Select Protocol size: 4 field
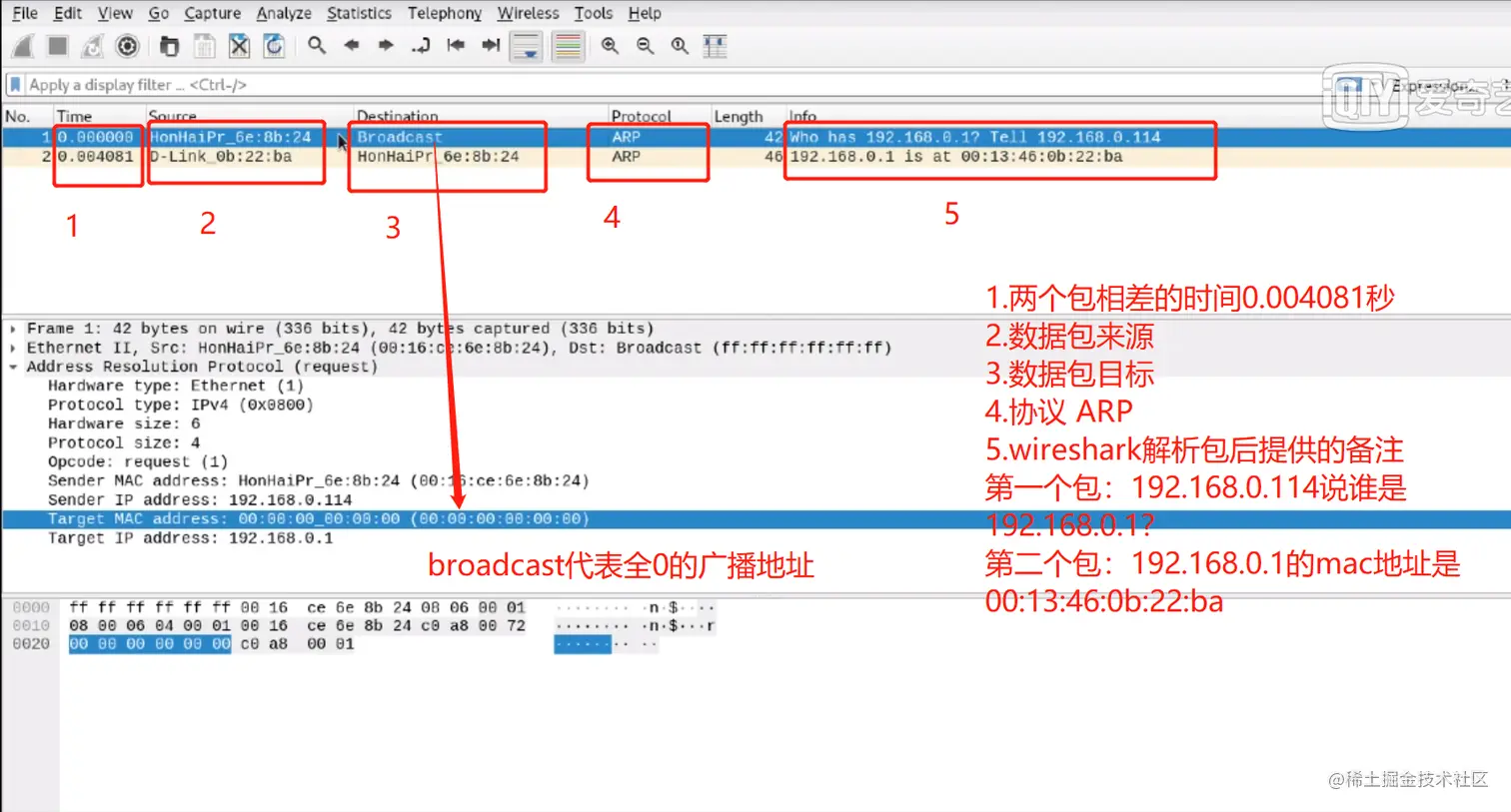1511x812 pixels. click(x=124, y=442)
